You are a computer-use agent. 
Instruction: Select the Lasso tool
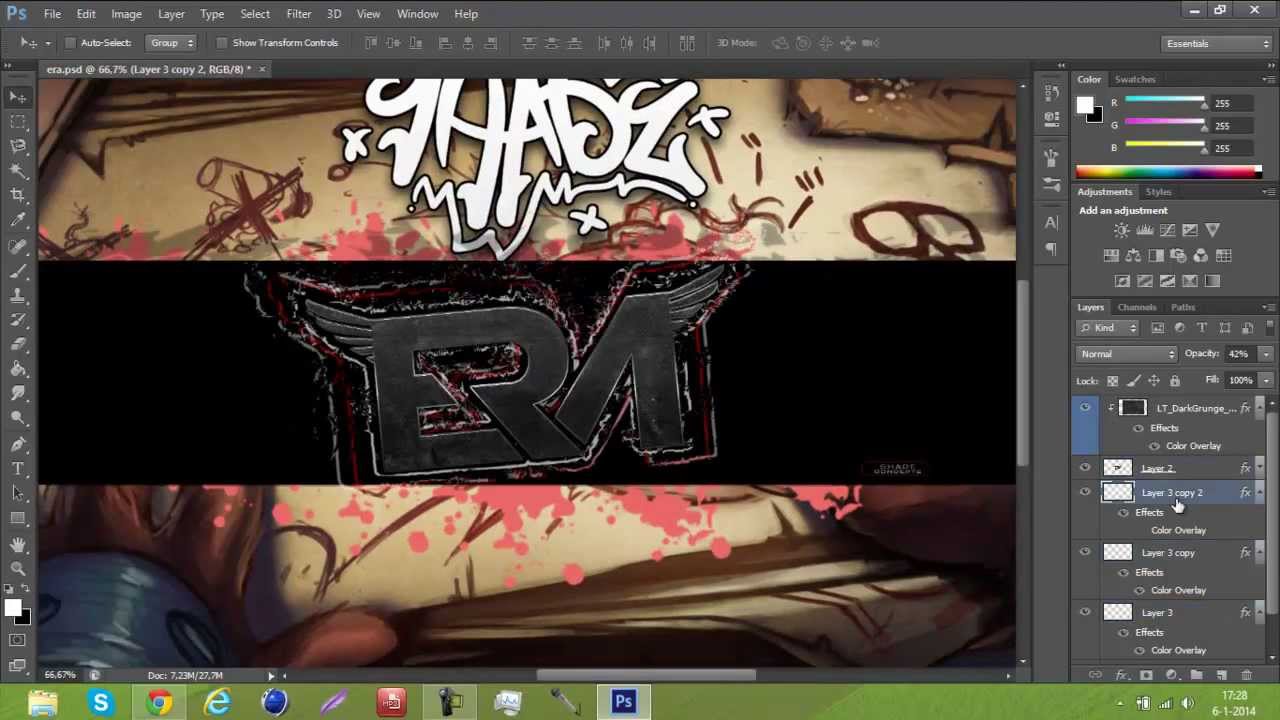click(x=18, y=146)
